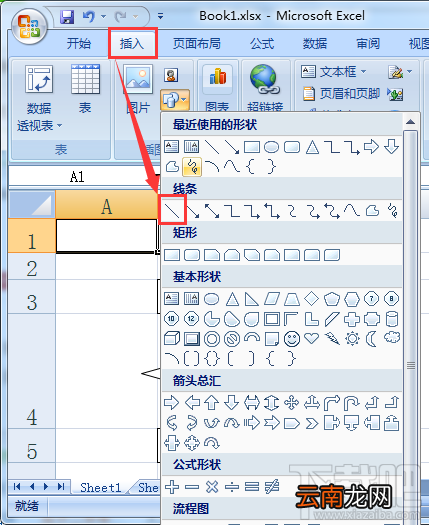429x525 pixels.
Task: Choose the Elbow Connector under 线条
Action: (232, 211)
